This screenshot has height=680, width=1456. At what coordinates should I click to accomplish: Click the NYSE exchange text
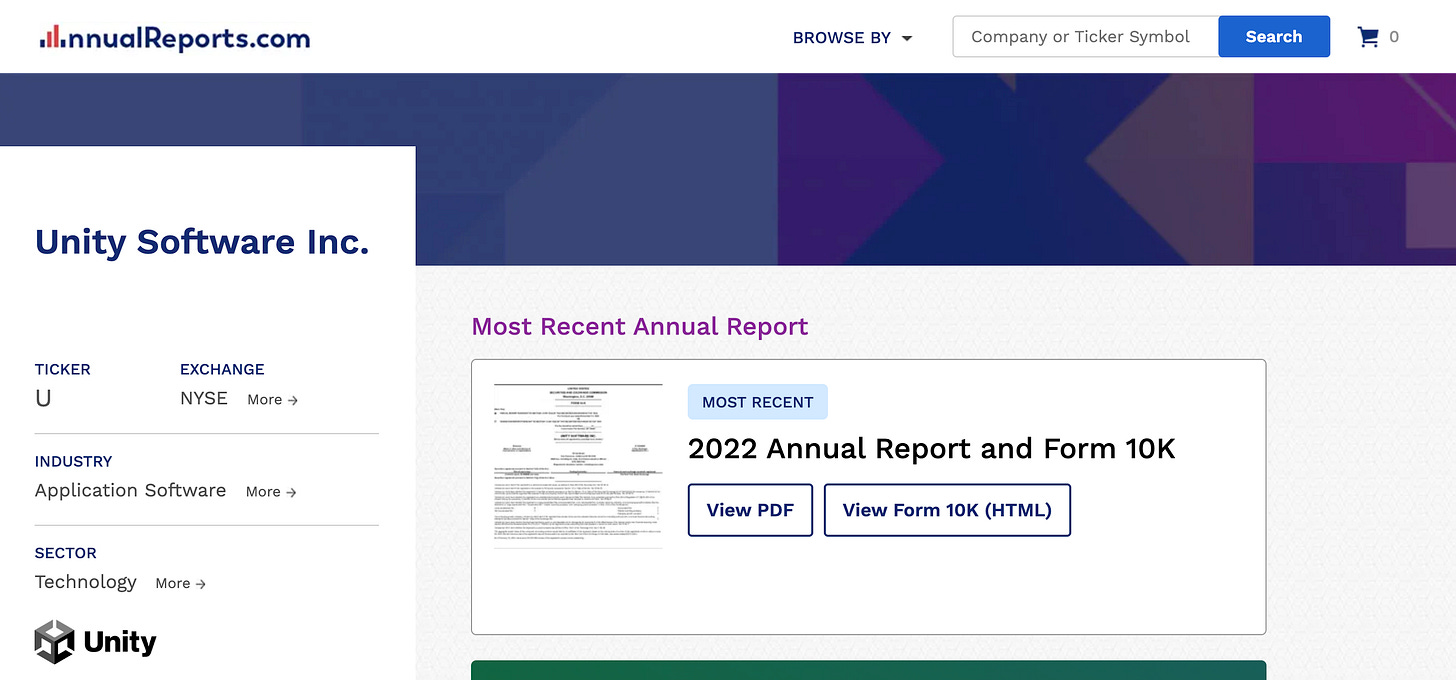[x=204, y=398]
